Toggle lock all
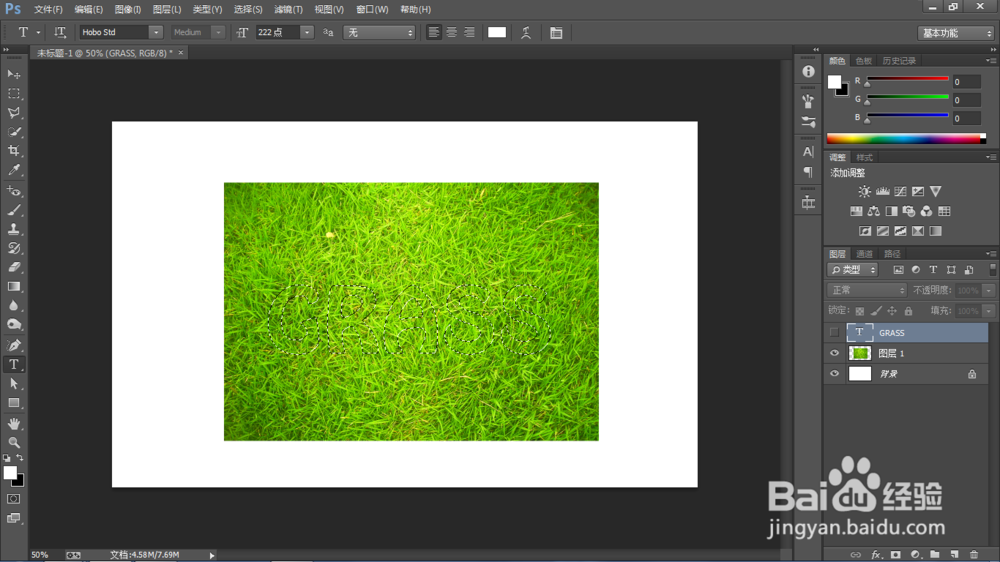Viewport: 1000px width, 562px height. 908,311
